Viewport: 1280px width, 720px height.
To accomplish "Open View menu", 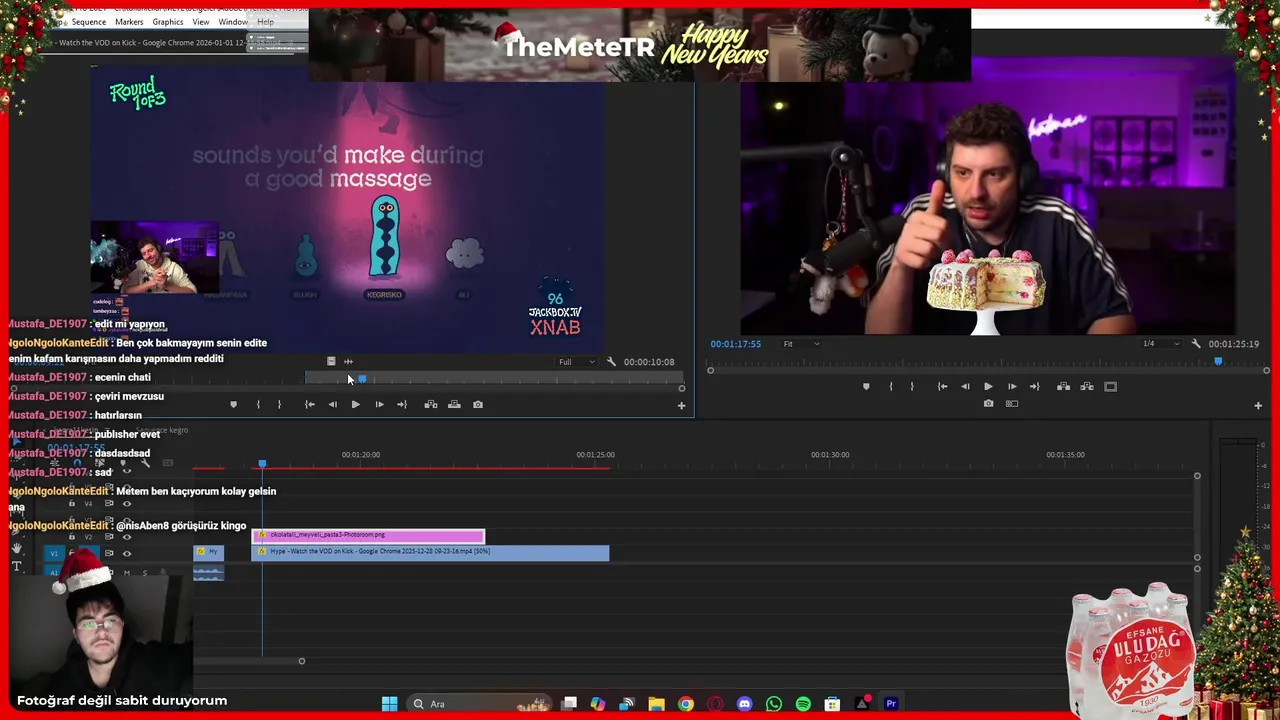I will click(201, 22).
